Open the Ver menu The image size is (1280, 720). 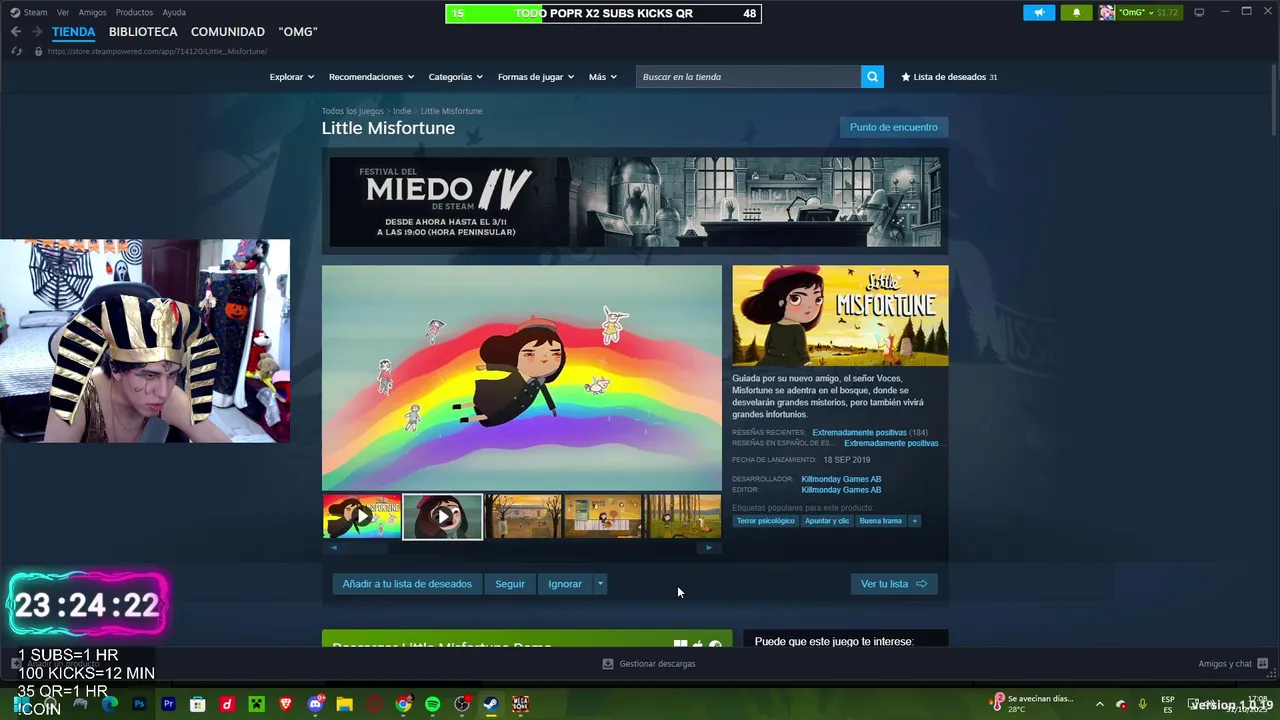63,12
